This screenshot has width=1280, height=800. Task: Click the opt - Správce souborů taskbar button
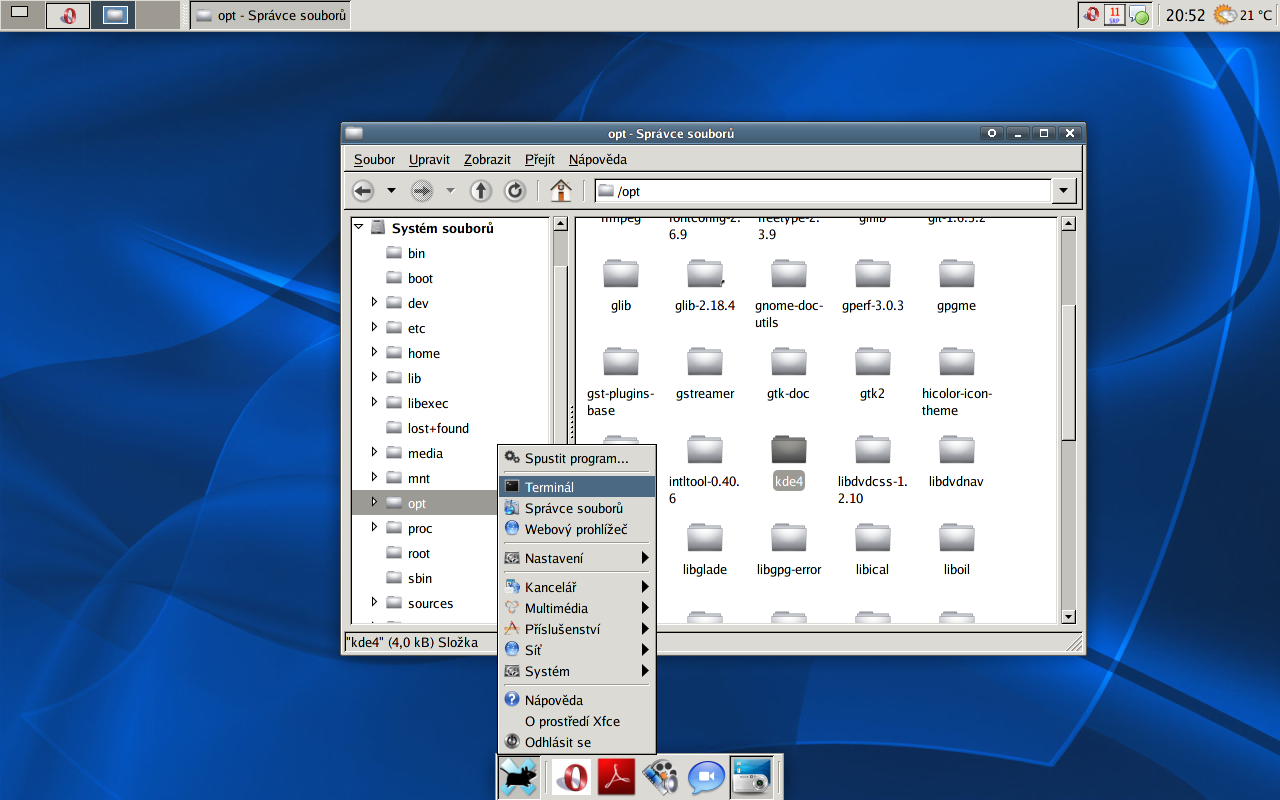pos(270,15)
